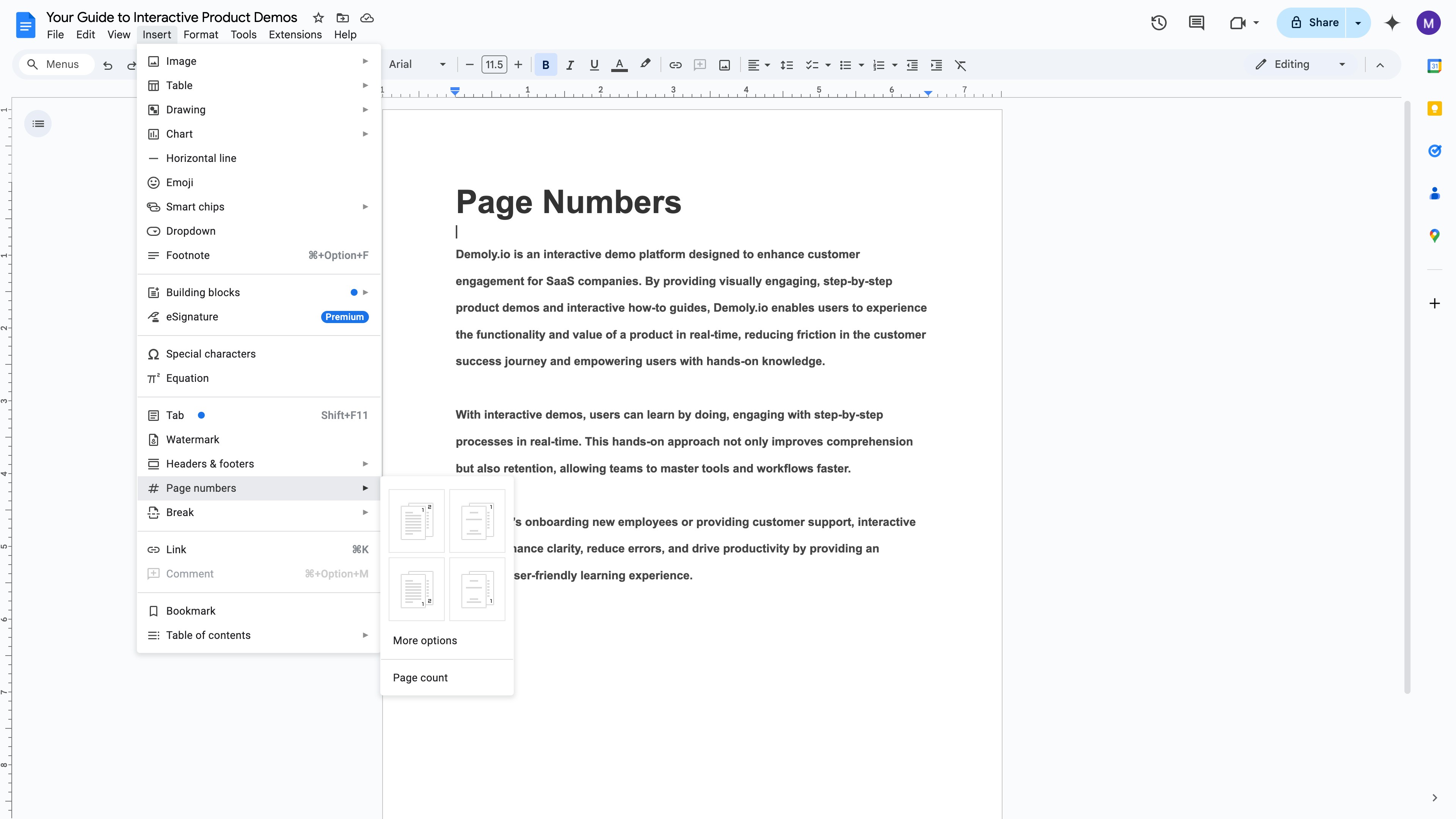1456x819 pixels.
Task: Open the highlight color pen
Action: pyautogui.click(x=644, y=64)
